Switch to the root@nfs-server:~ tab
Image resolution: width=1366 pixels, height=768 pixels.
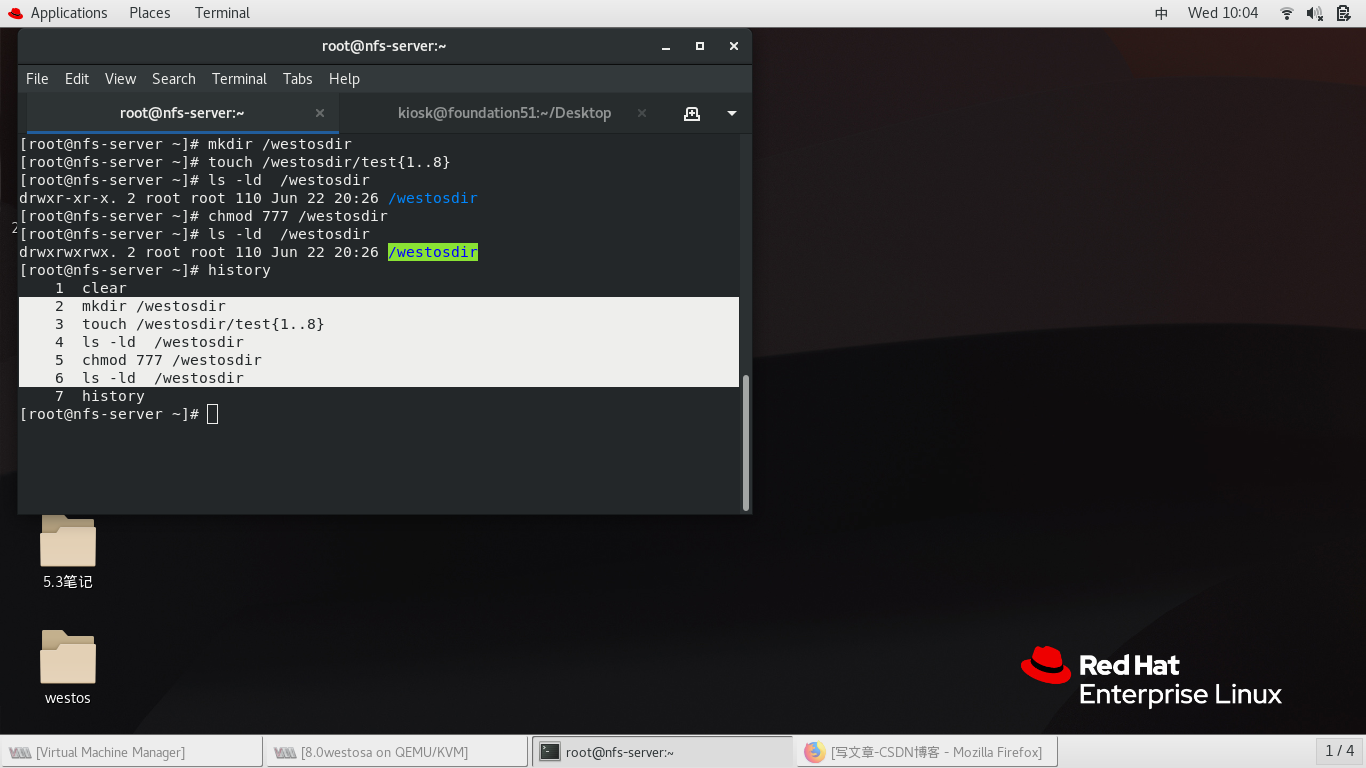tap(182, 113)
